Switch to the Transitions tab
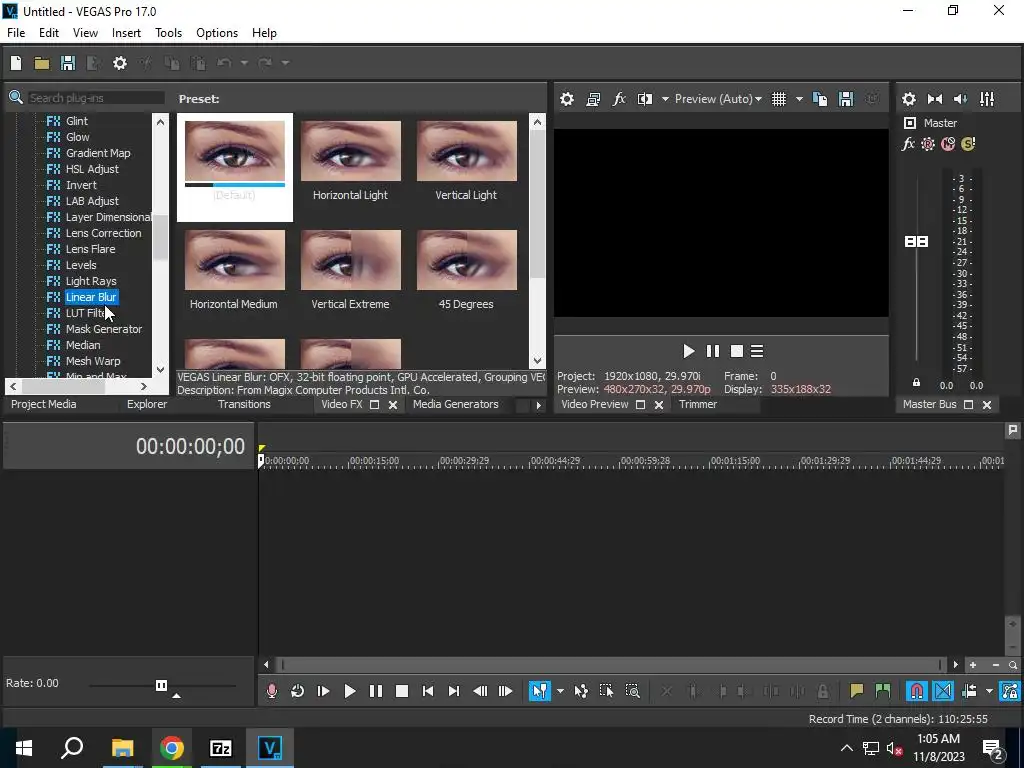Viewport: 1024px width, 768px height. [x=244, y=404]
